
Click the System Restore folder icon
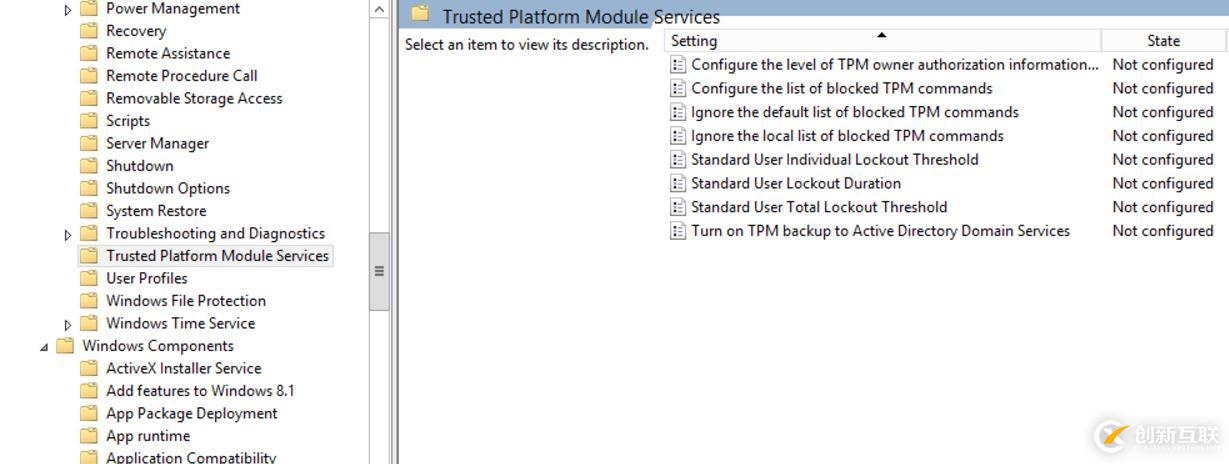pyautogui.click(x=90, y=211)
